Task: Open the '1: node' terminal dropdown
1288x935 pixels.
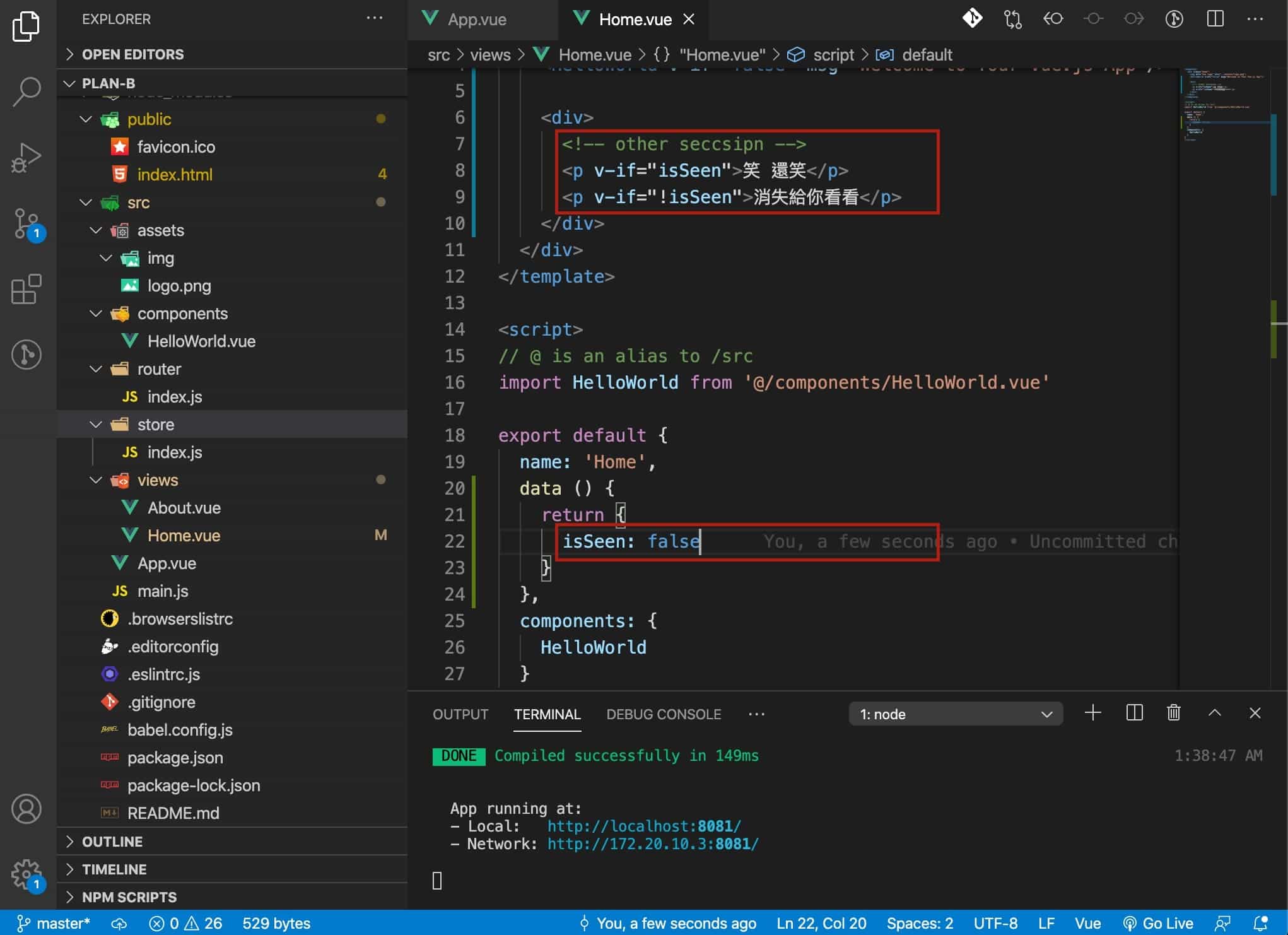Action: click(x=955, y=714)
